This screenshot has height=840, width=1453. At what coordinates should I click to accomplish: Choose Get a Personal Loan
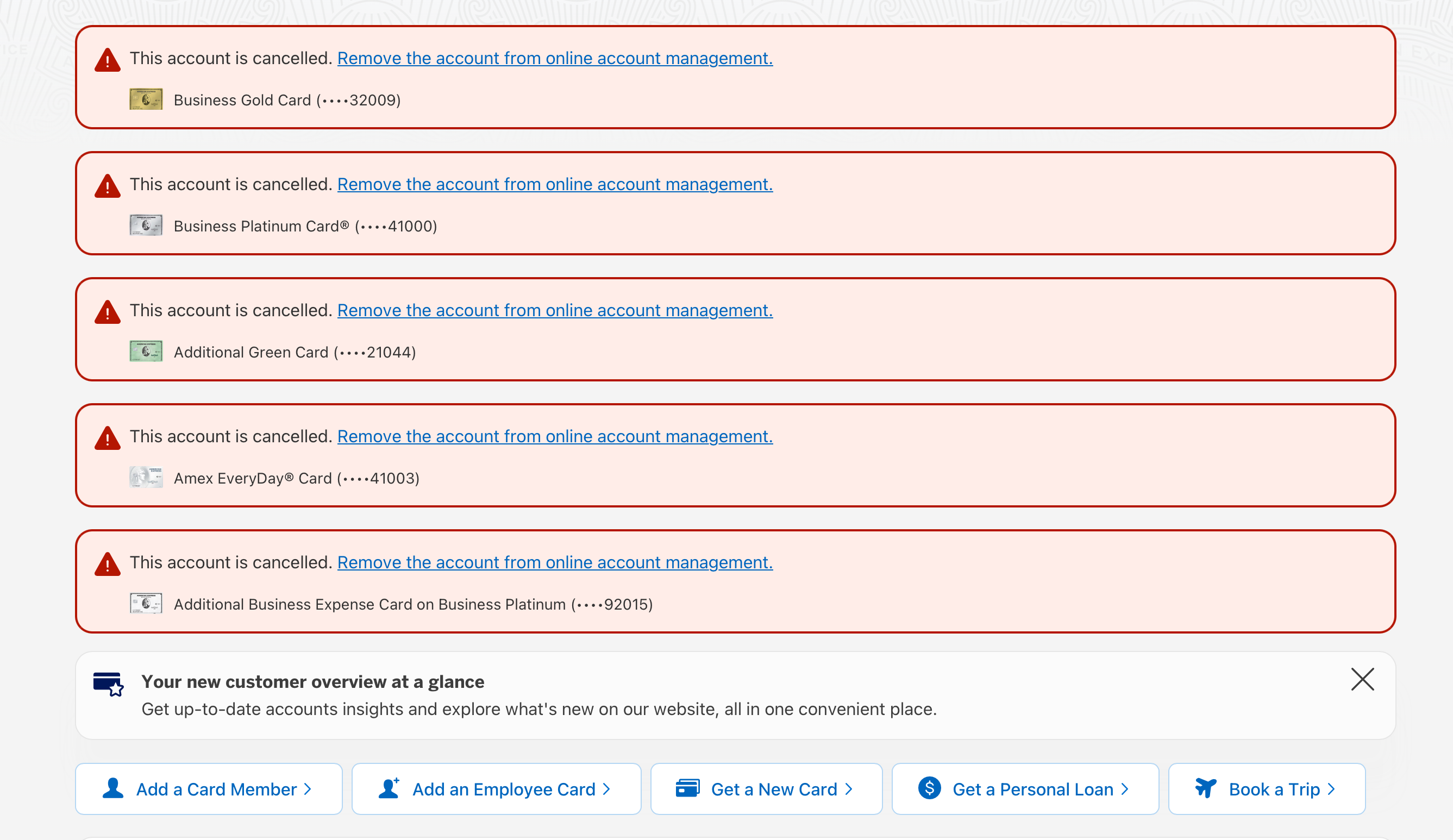[x=1025, y=789]
